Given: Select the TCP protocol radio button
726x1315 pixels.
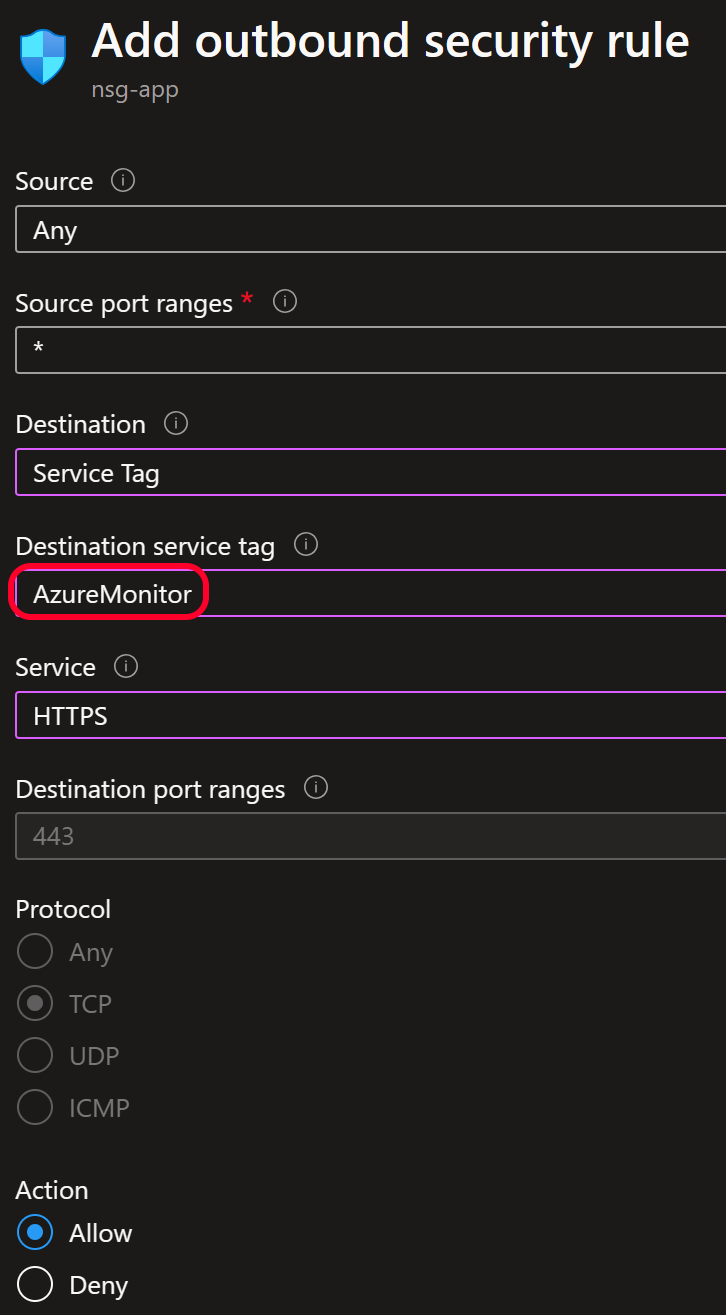Looking at the screenshot, I should pyautogui.click(x=35, y=1003).
